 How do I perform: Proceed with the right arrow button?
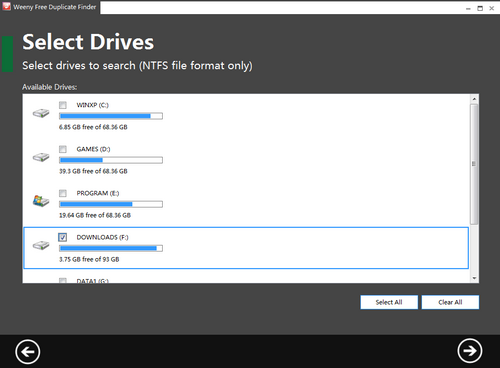(x=470, y=351)
